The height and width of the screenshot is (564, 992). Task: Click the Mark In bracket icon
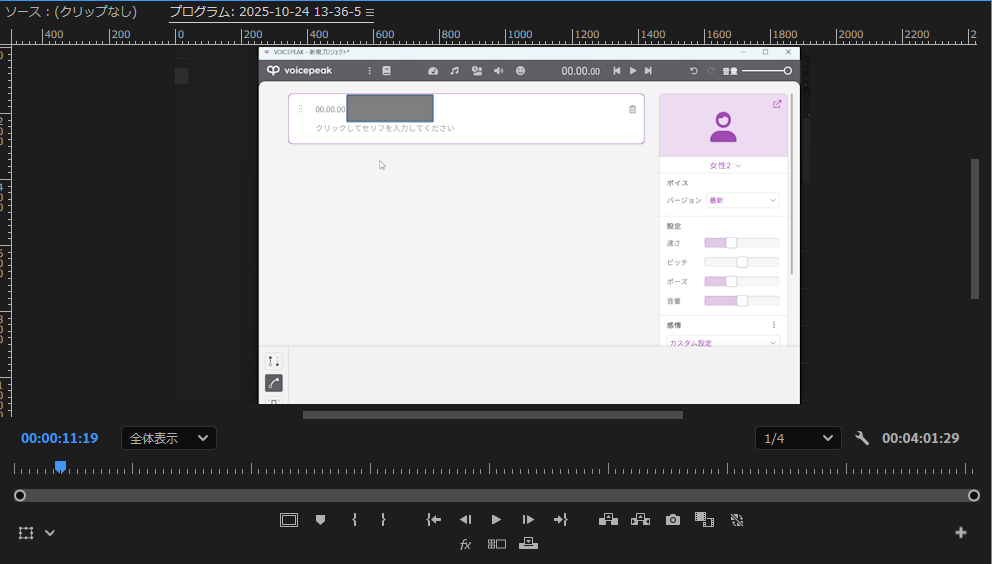click(354, 520)
